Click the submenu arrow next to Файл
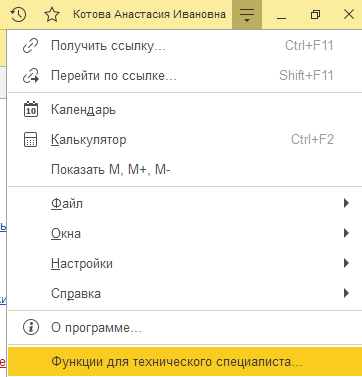The image size is (362, 377). pos(347,203)
